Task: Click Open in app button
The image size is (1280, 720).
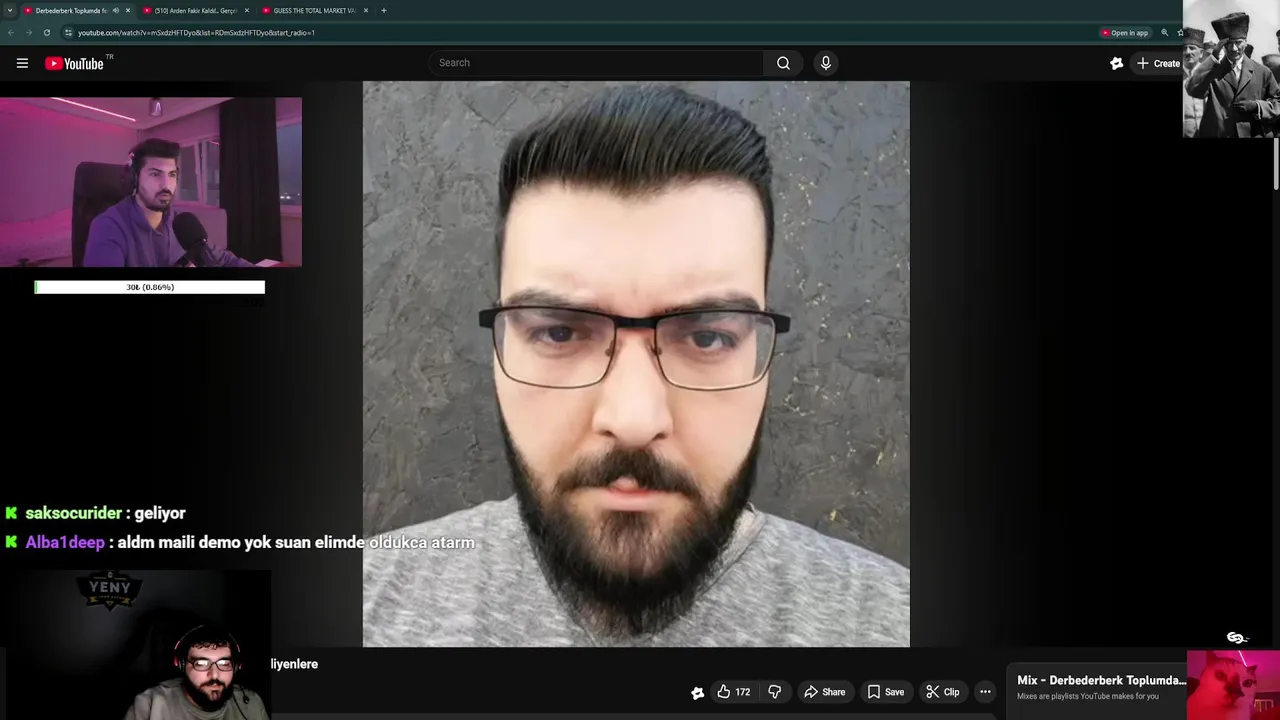Action: coord(1125,33)
